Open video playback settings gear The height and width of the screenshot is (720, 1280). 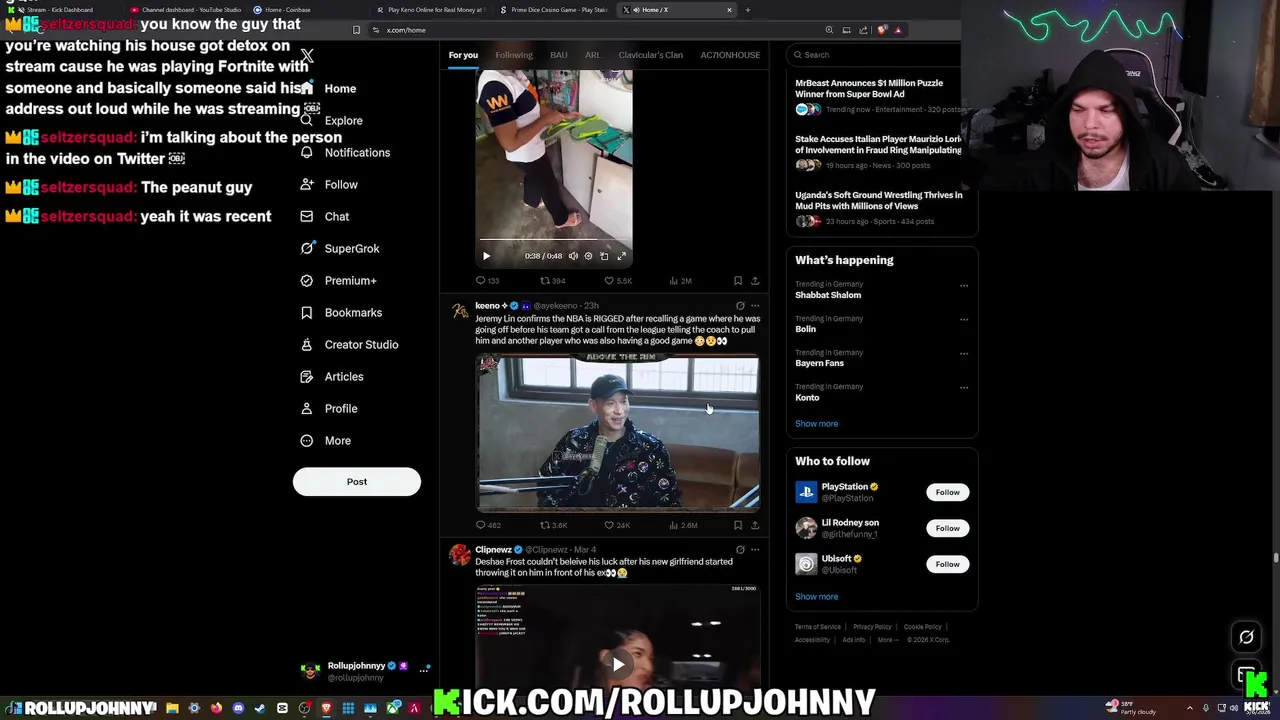(x=588, y=256)
